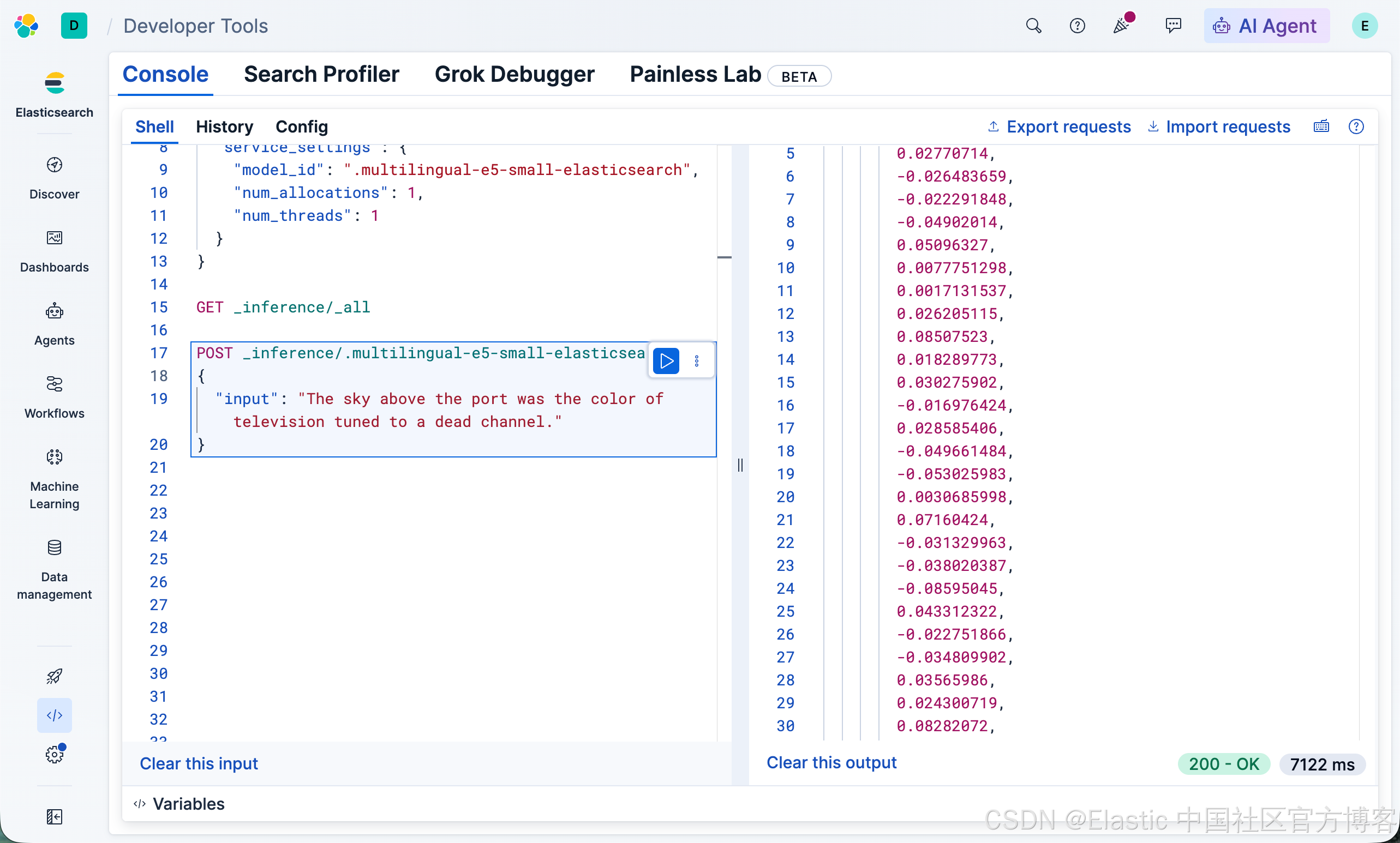
Task: Open Discover from the sidebar
Action: click(54, 178)
